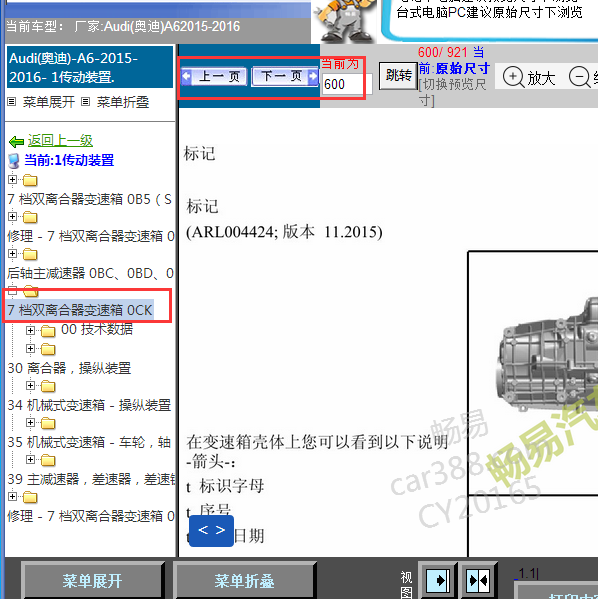Expand the 30 离合器，操纵装置 folder
598x599 pixels.
30,348
